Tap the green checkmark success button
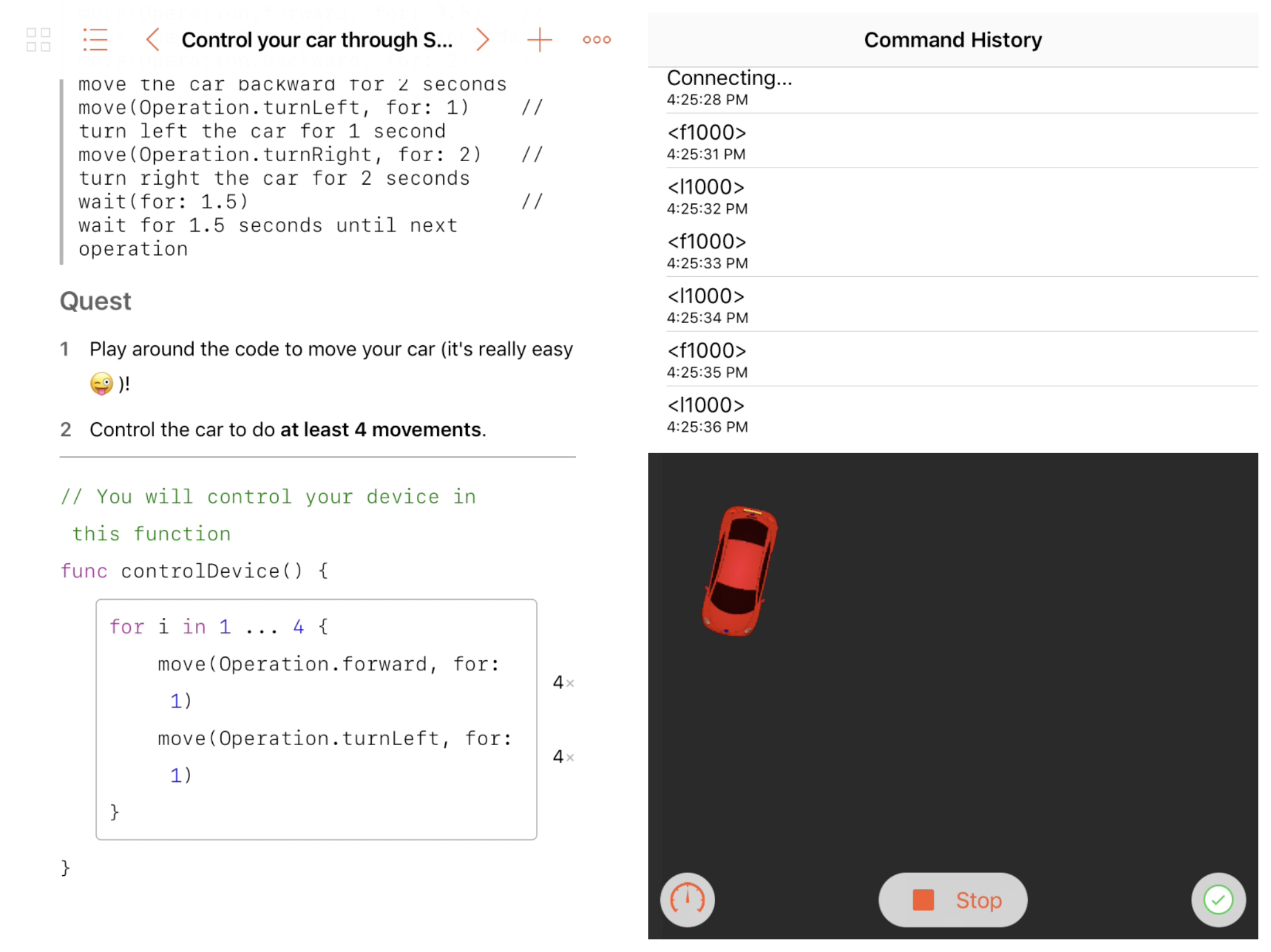 click(1218, 899)
